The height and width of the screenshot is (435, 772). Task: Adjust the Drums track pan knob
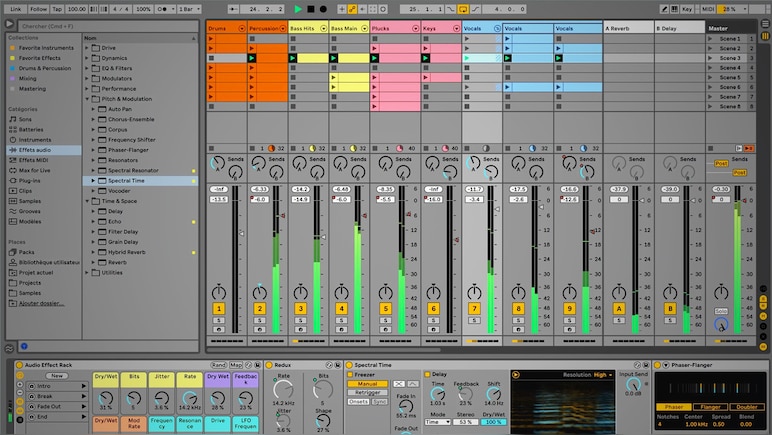(x=219, y=292)
